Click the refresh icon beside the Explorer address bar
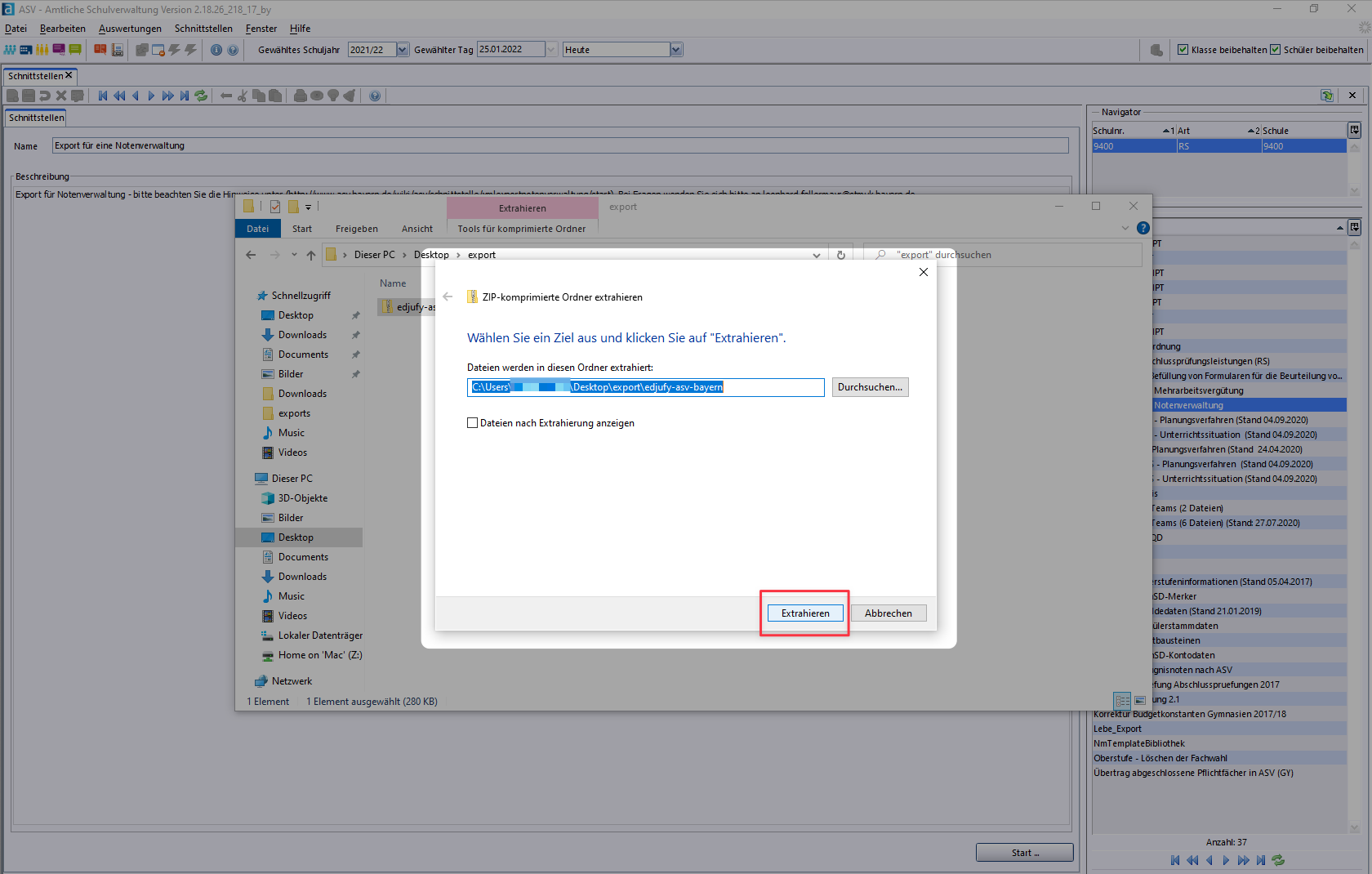Image resolution: width=1372 pixels, height=874 pixels. click(x=840, y=255)
